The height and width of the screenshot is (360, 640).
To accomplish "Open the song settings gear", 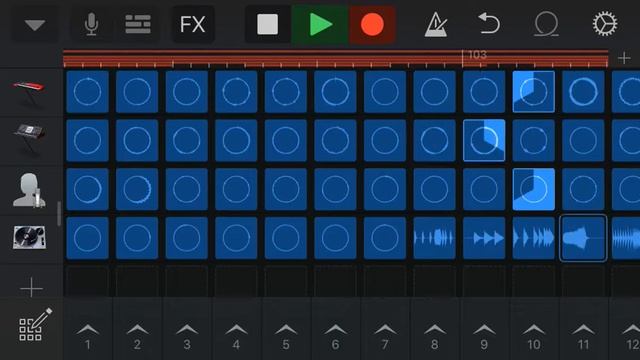I will [605, 24].
